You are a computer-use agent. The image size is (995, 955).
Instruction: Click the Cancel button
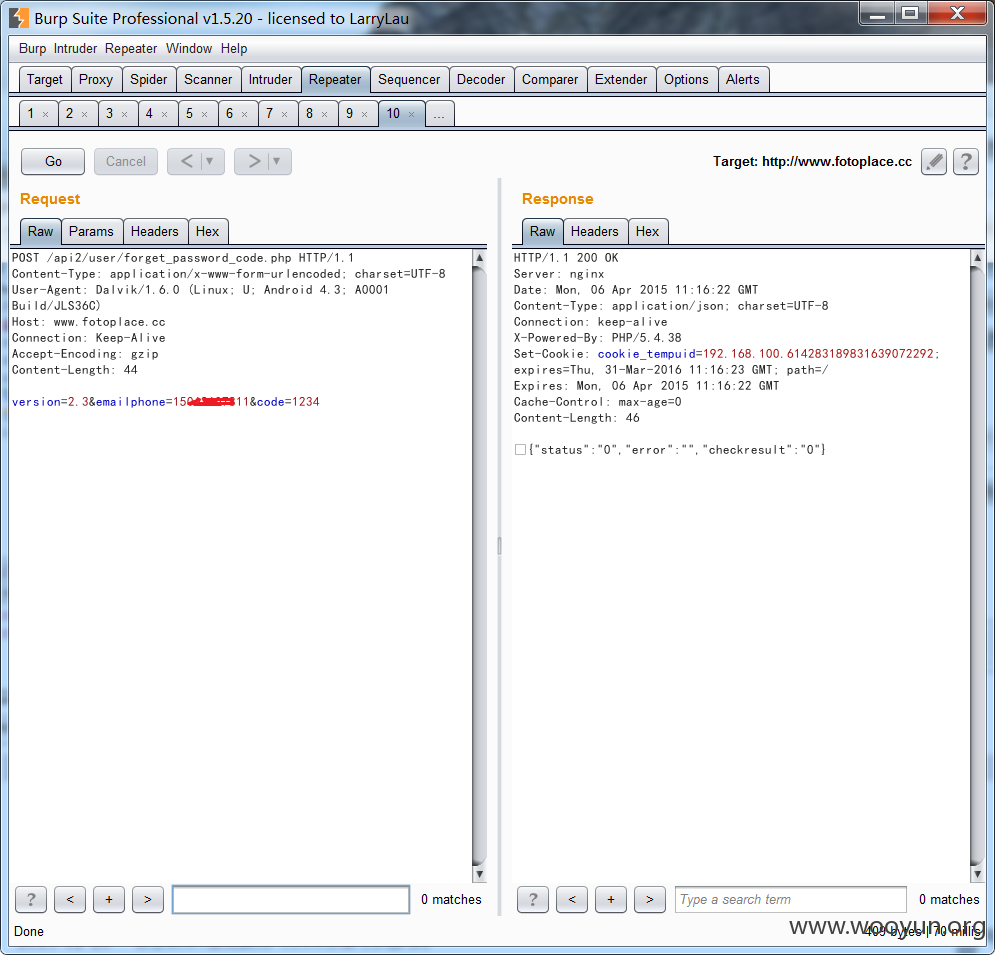click(x=126, y=162)
